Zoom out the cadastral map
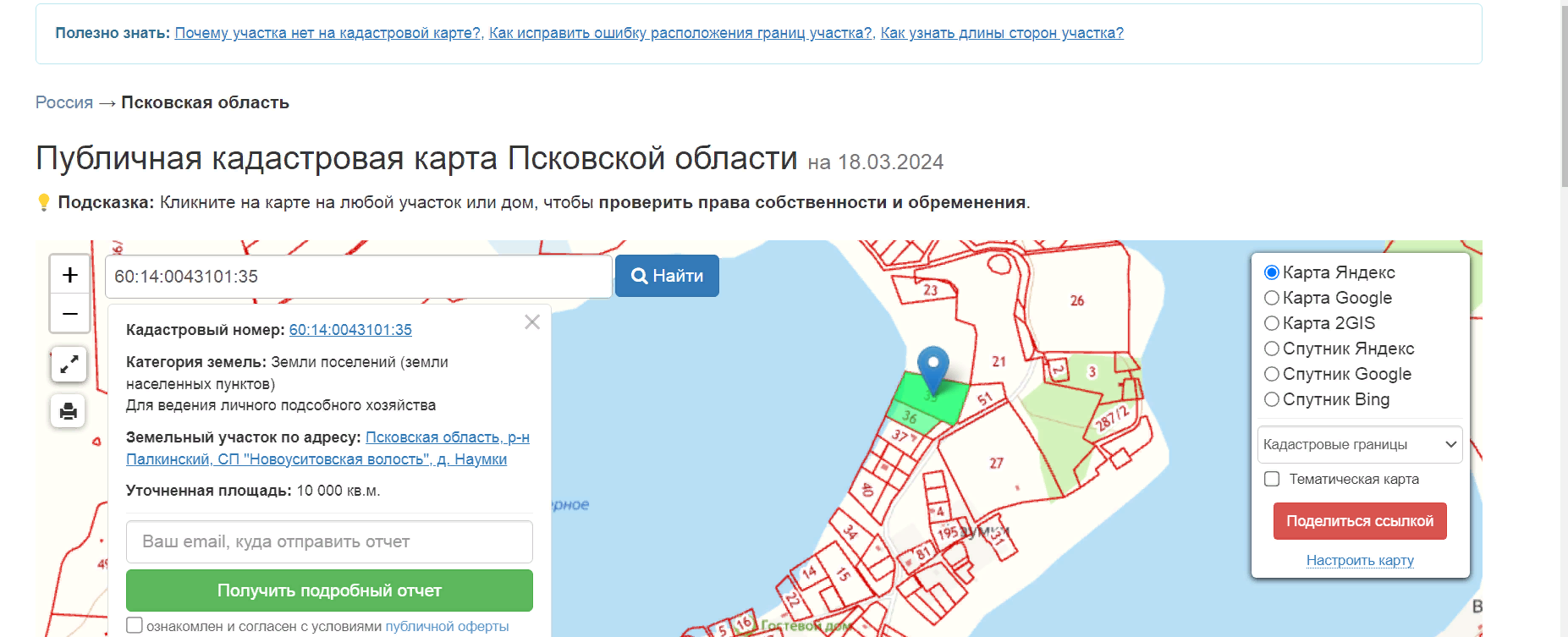Image resolution: width=1568 pixels, height=637 pixels. tap(70, 314)
